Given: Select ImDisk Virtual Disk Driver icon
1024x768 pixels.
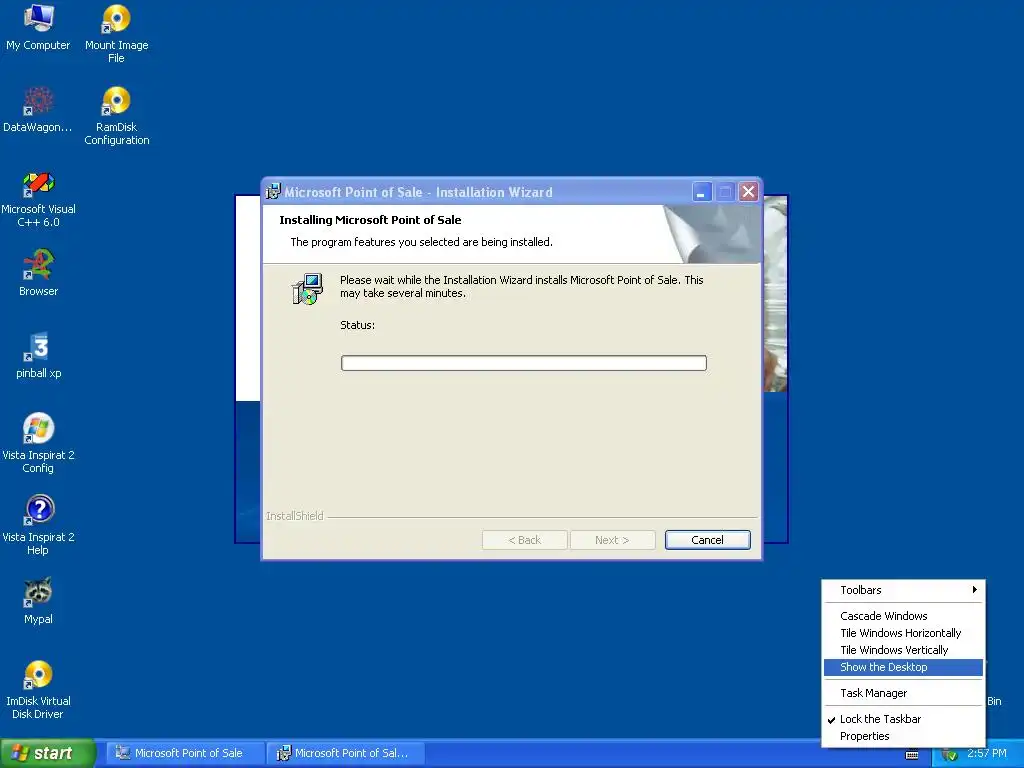Looking at the screenshot, I should click(38, 690).
